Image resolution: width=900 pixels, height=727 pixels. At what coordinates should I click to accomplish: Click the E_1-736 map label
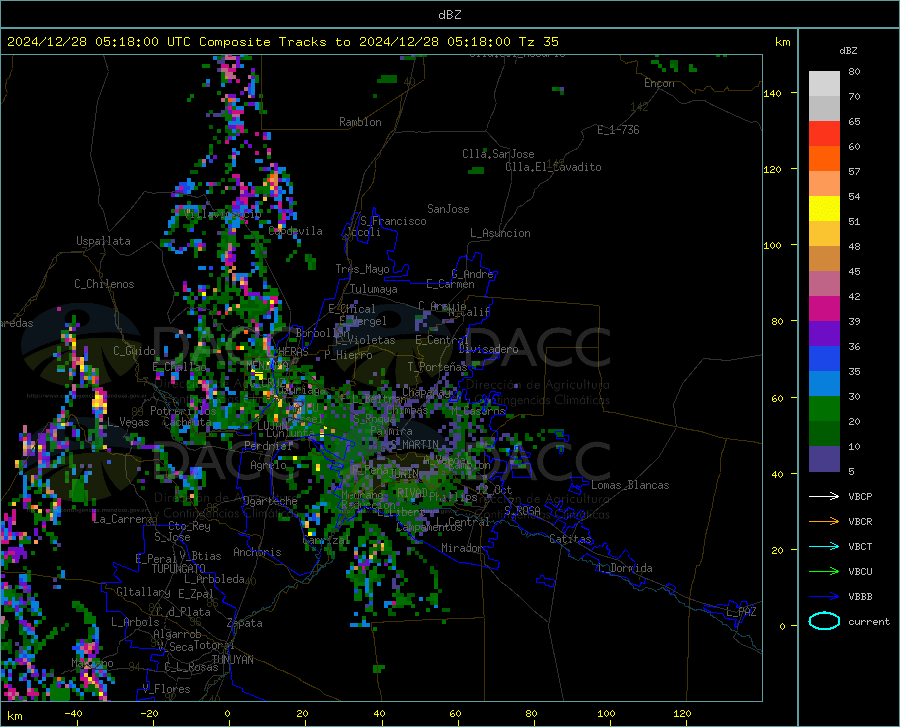click(x=618, y=130)
